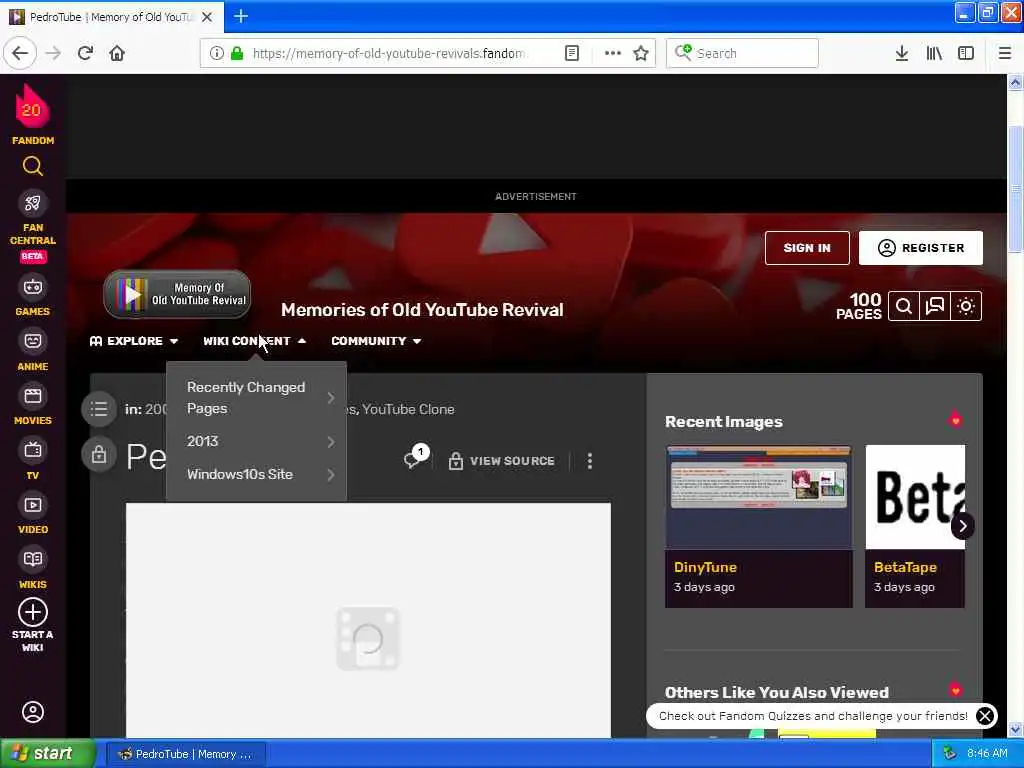Select Recently Changed Pages menu entry

[x=246, y=398]
